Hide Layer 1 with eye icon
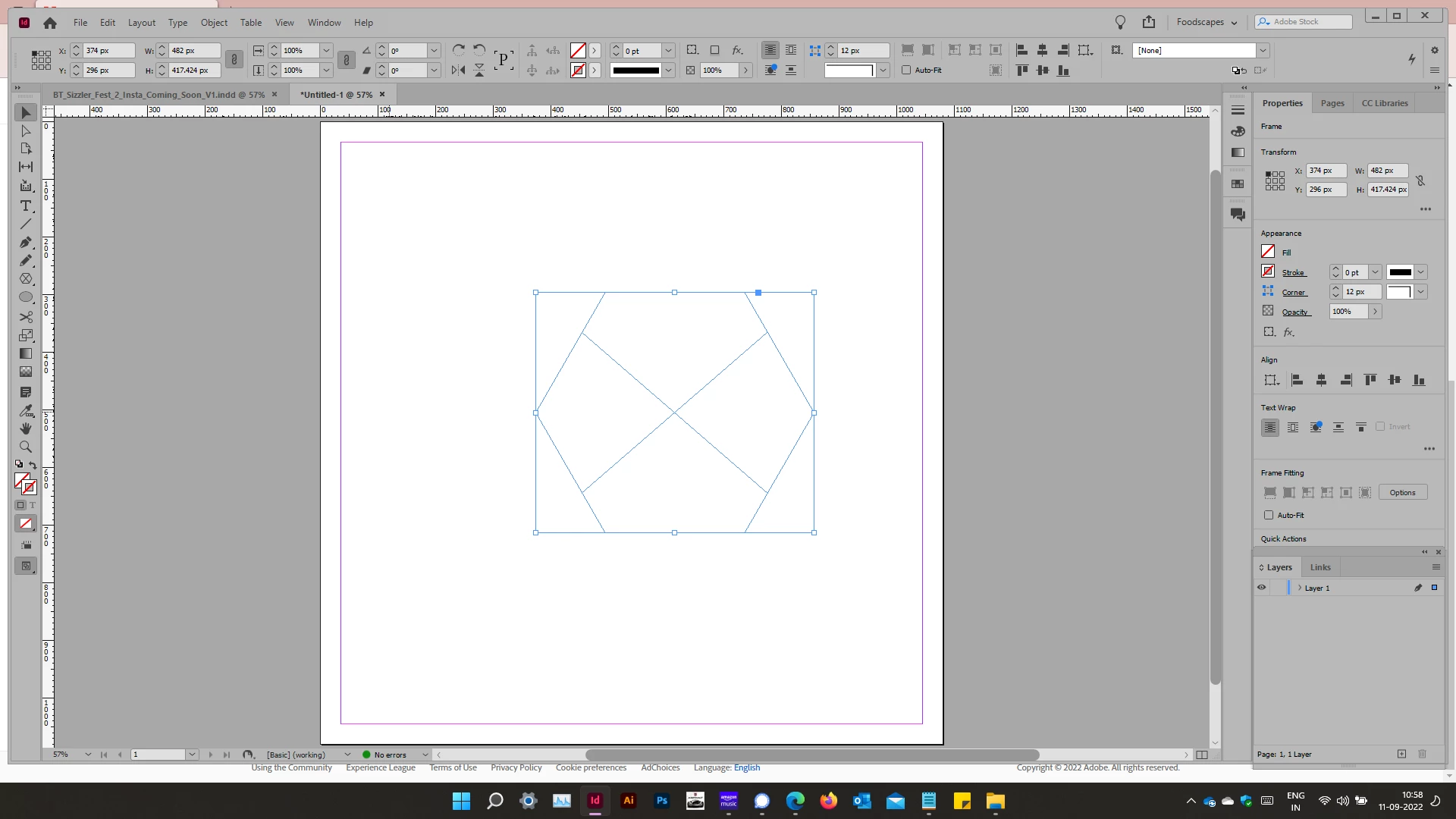The width and height of the screenshot is (1456, 819). tap(1262, 588)
